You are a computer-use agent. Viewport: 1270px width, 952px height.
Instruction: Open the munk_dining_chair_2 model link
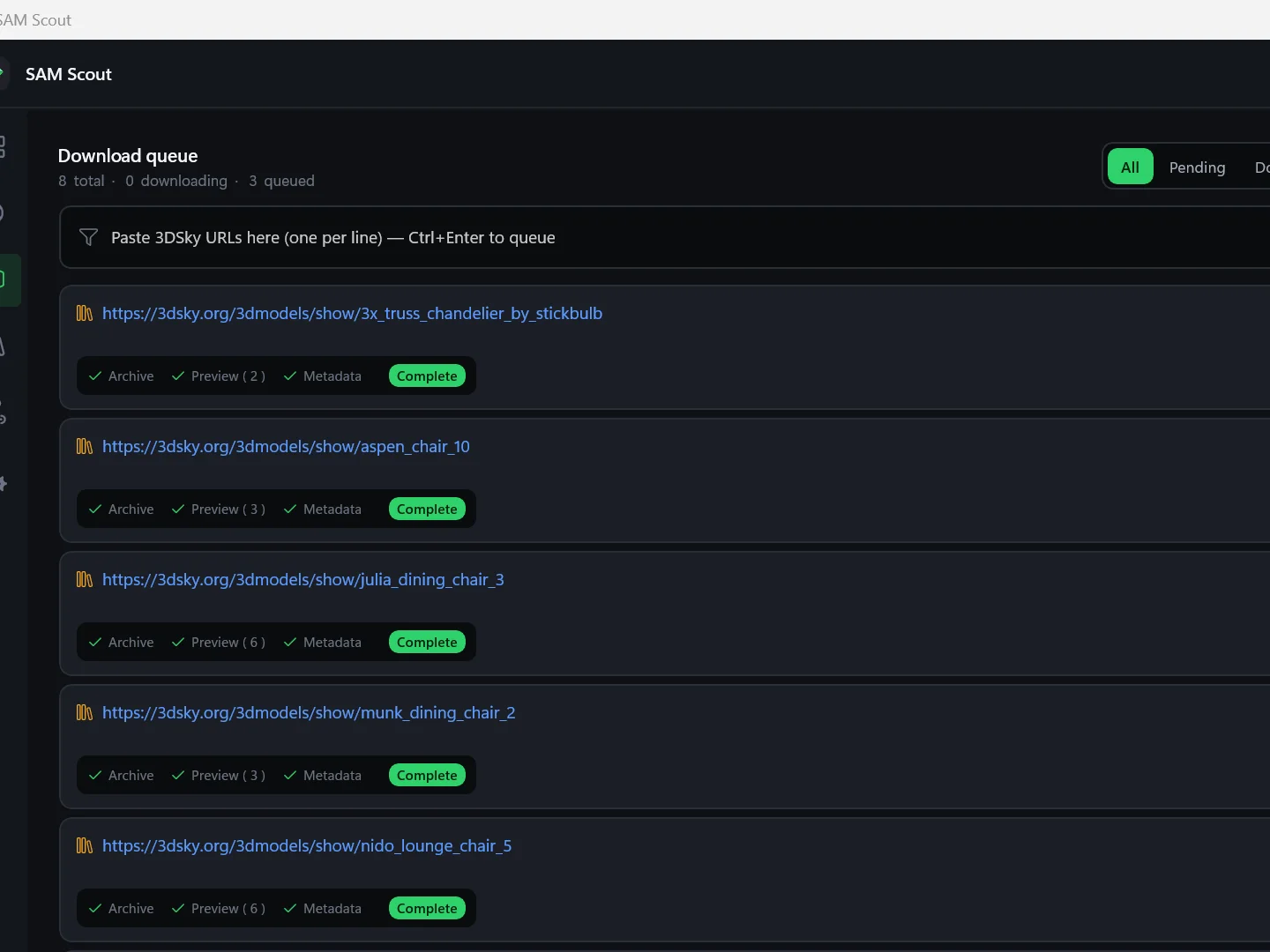point(309,712)
